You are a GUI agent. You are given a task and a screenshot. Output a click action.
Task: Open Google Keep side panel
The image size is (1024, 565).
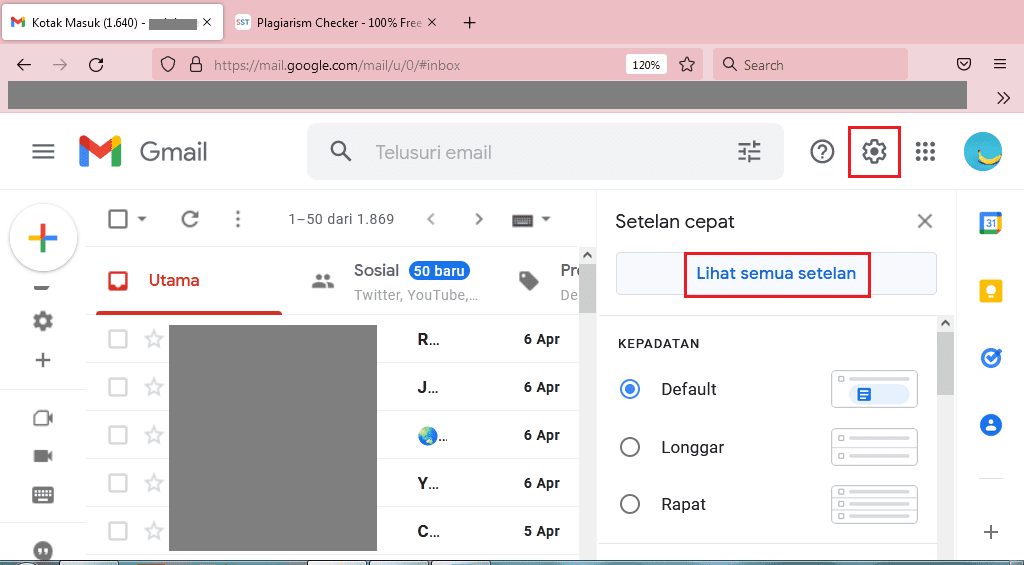click(991, 290)
